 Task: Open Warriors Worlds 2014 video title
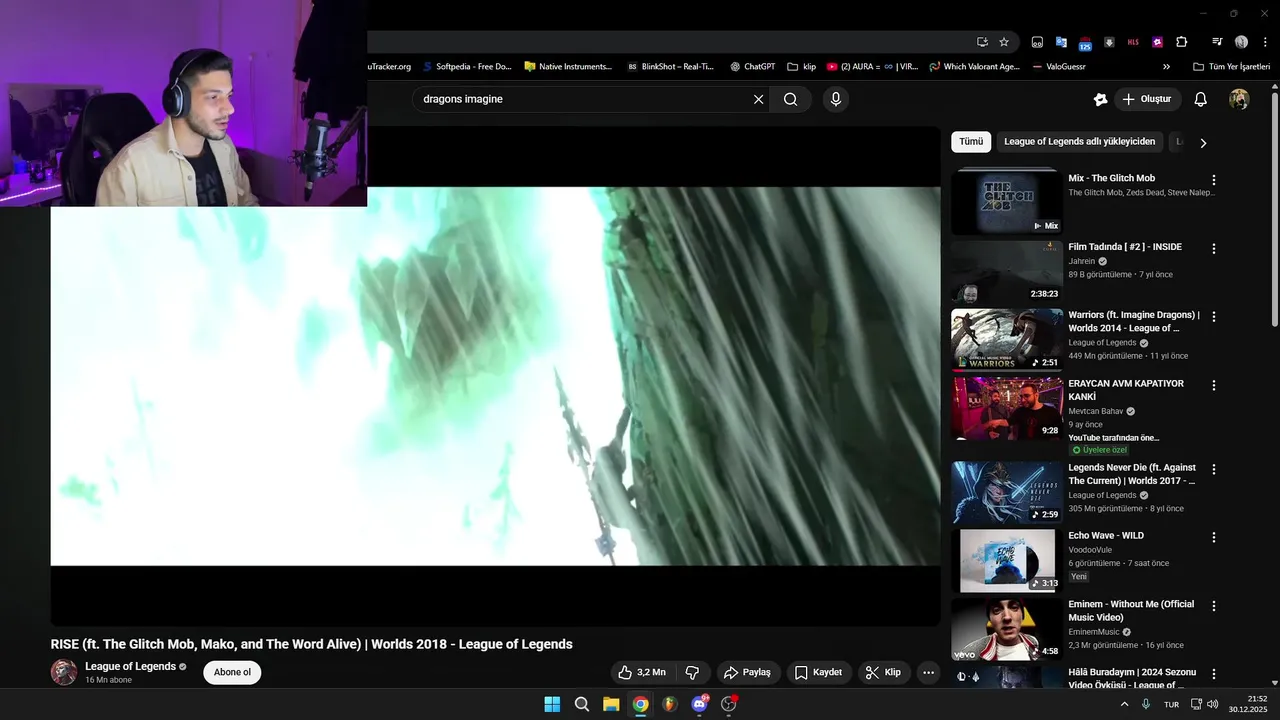click(x=1134, y=321)
